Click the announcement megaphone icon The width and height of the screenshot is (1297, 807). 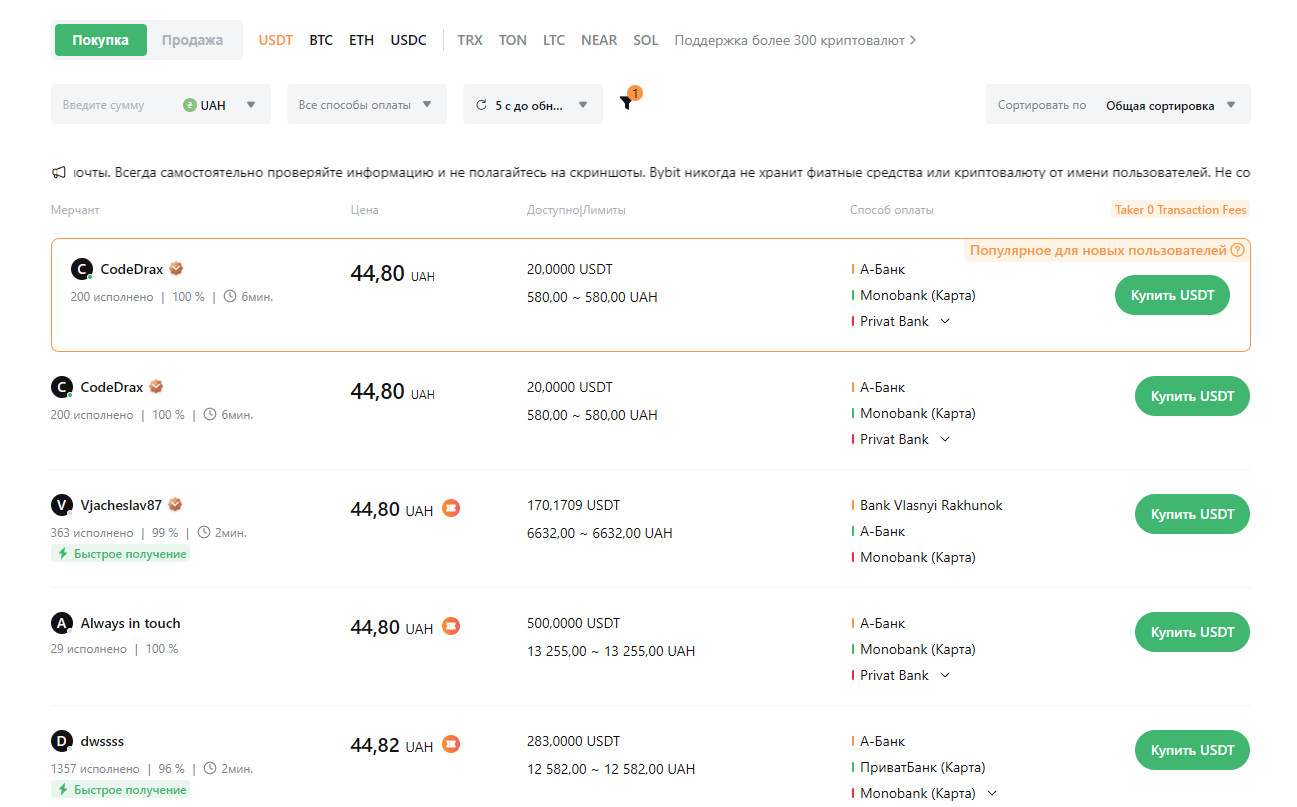[58, 172]
